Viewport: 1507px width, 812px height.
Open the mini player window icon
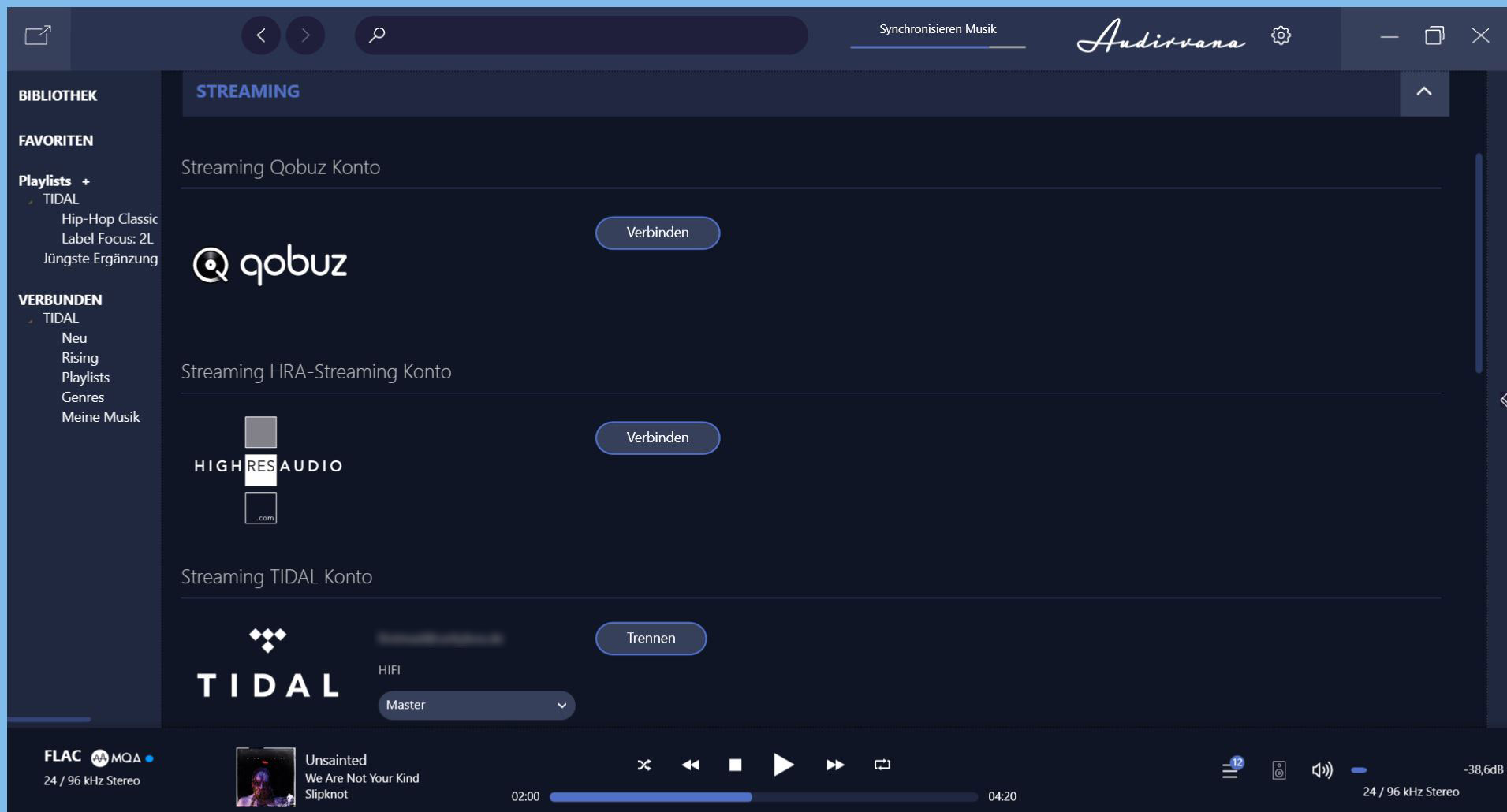click(x=38, y=35)
